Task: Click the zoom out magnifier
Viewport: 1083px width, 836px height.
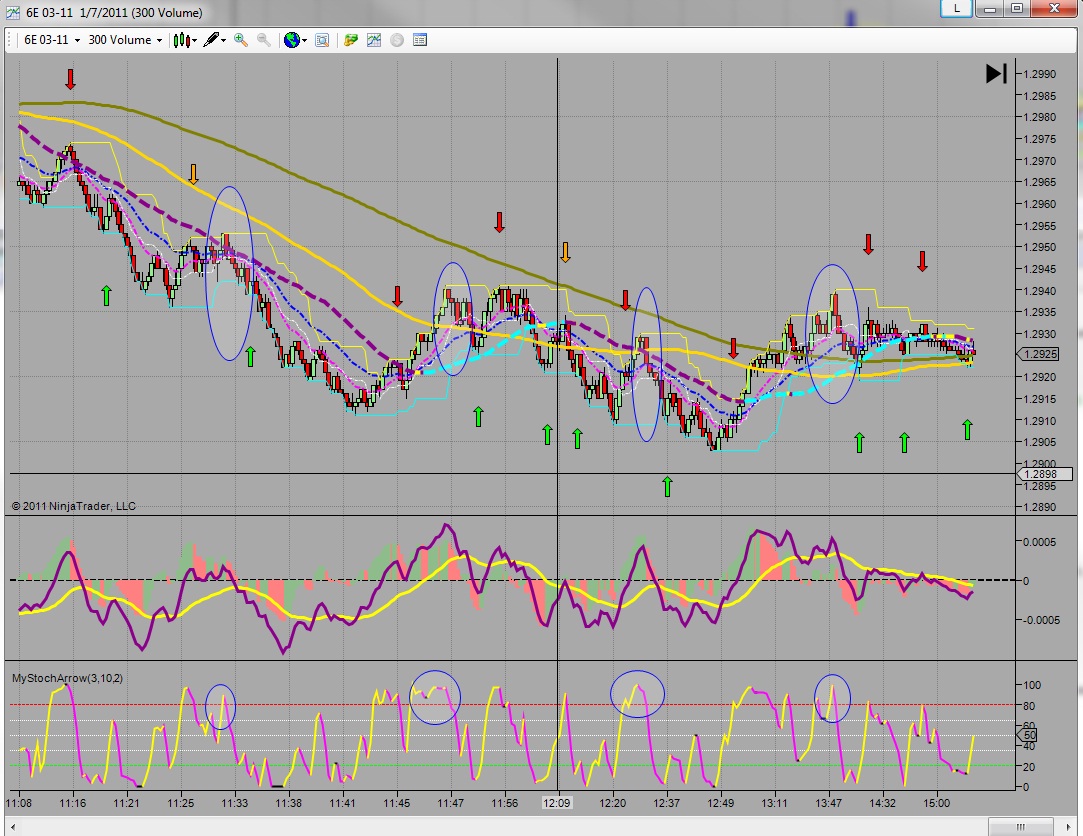Action: (263, 40)
